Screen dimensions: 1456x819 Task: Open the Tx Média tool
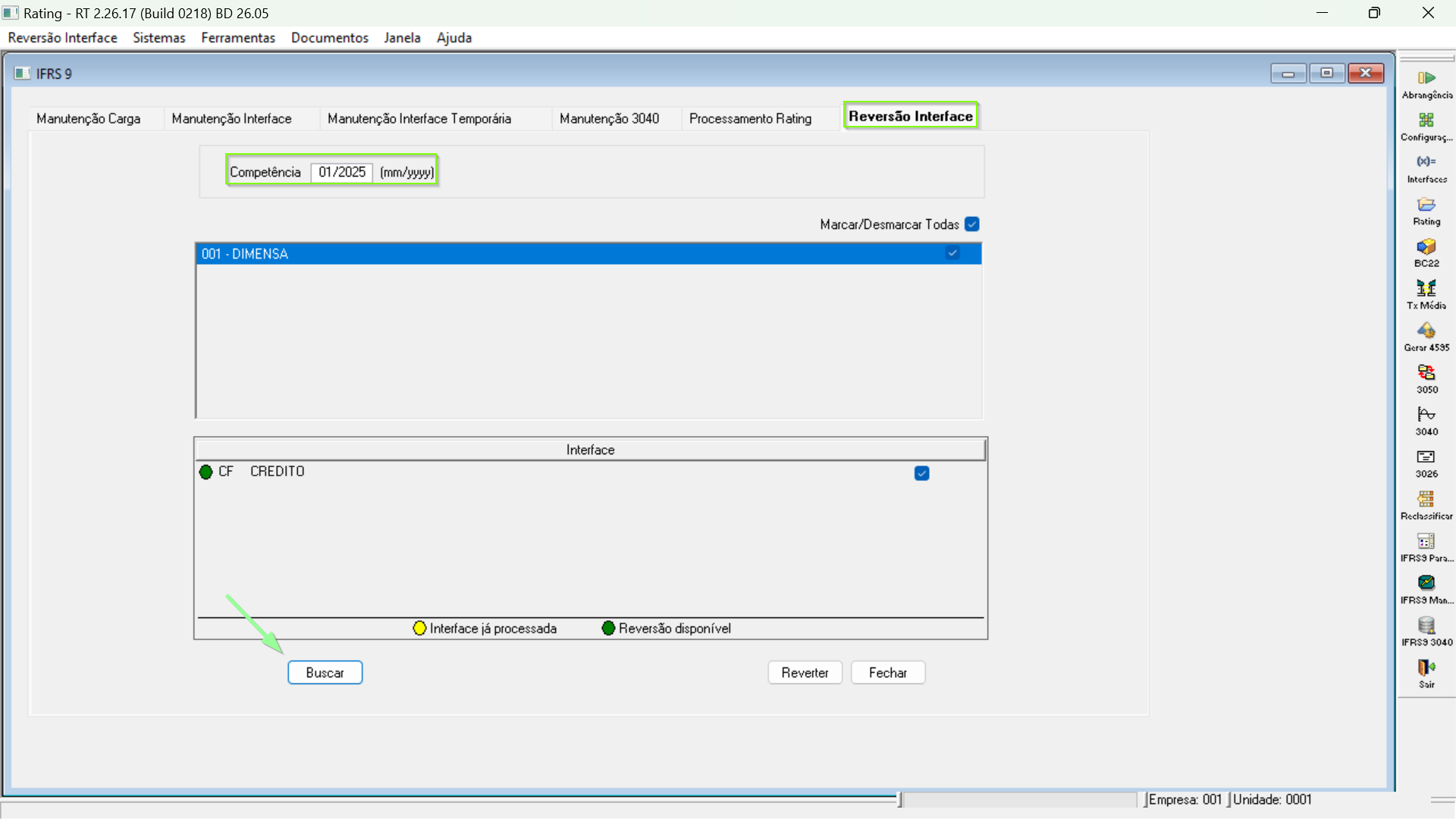tap(1426, 289)
